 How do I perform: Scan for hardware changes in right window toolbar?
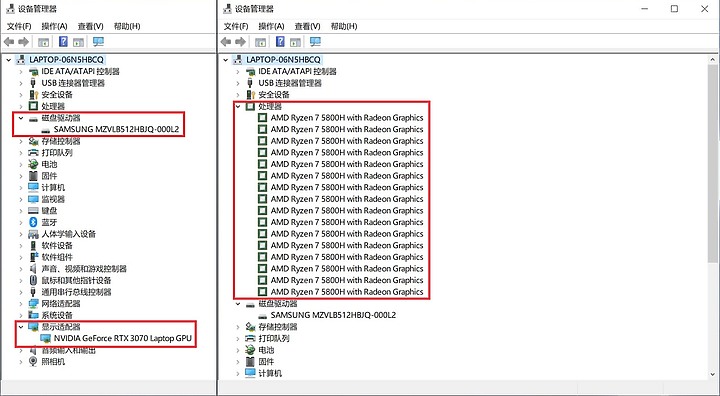tap(315, 42)
